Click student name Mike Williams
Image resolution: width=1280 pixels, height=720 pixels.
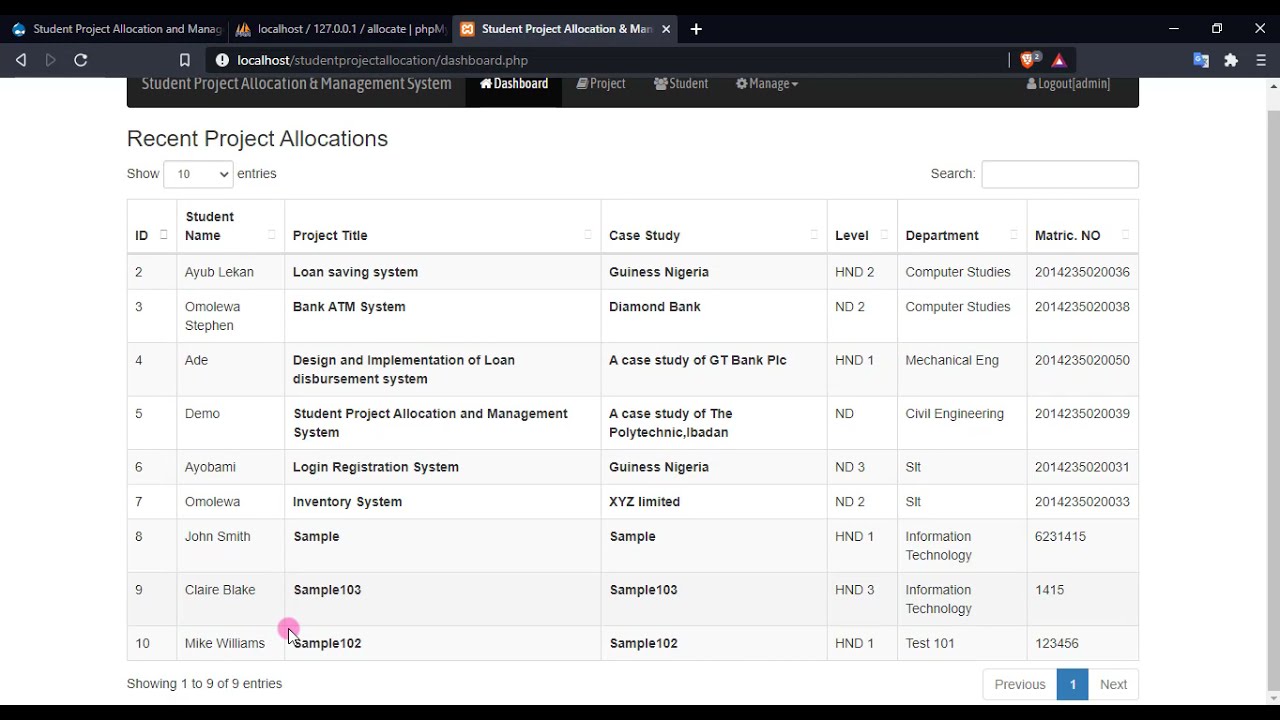[x=225, y=643]
